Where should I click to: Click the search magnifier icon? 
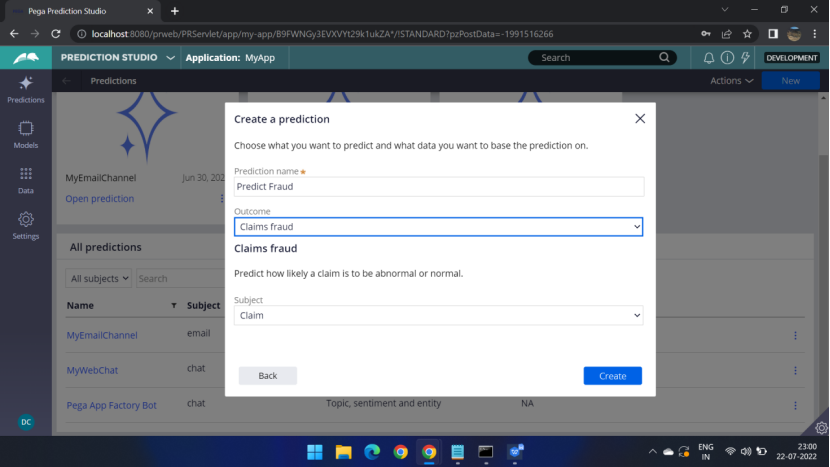pyautogui.click(x=664, y=57)
